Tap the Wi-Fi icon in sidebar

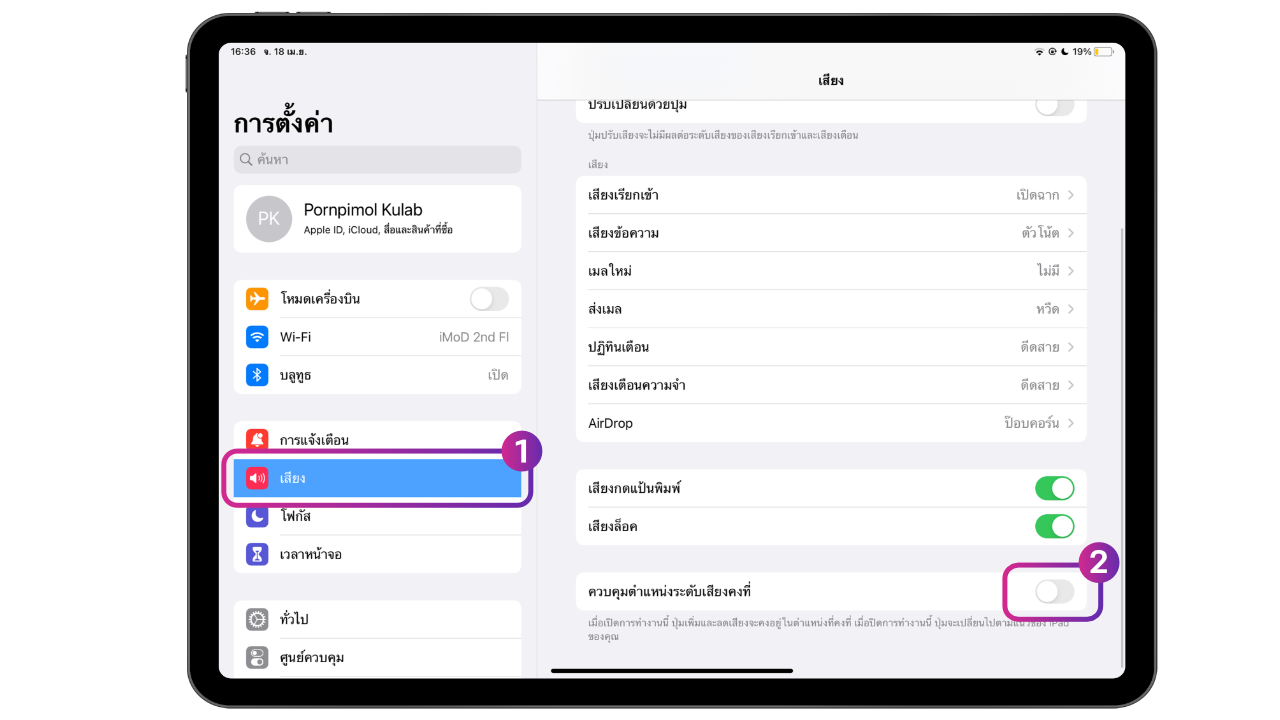257,337
